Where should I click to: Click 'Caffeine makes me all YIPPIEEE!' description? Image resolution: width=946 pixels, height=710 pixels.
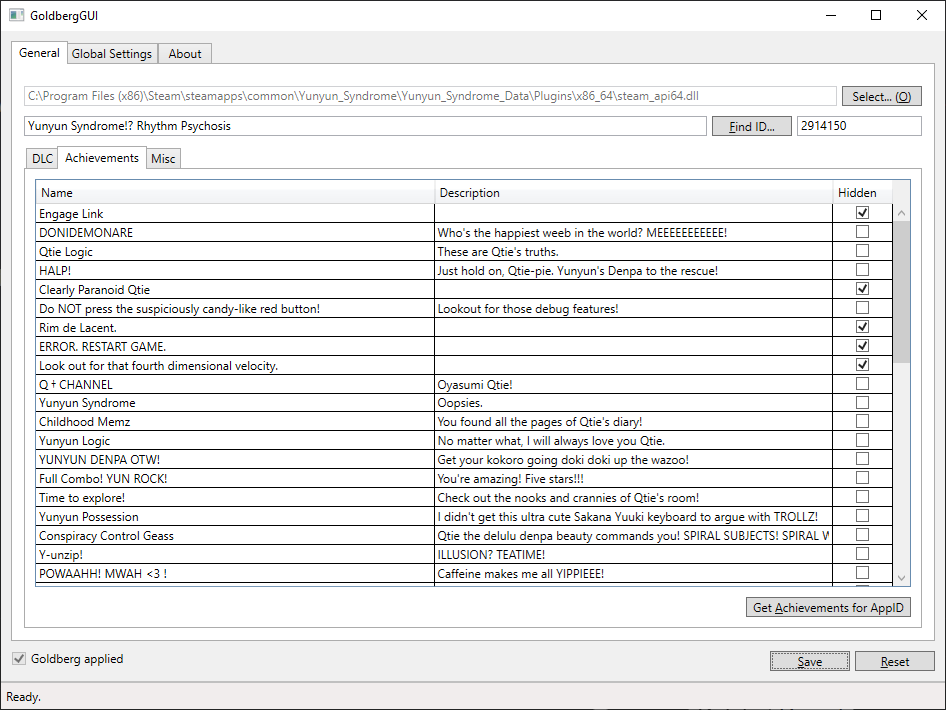pyautogui.click(x=633, y=573)
